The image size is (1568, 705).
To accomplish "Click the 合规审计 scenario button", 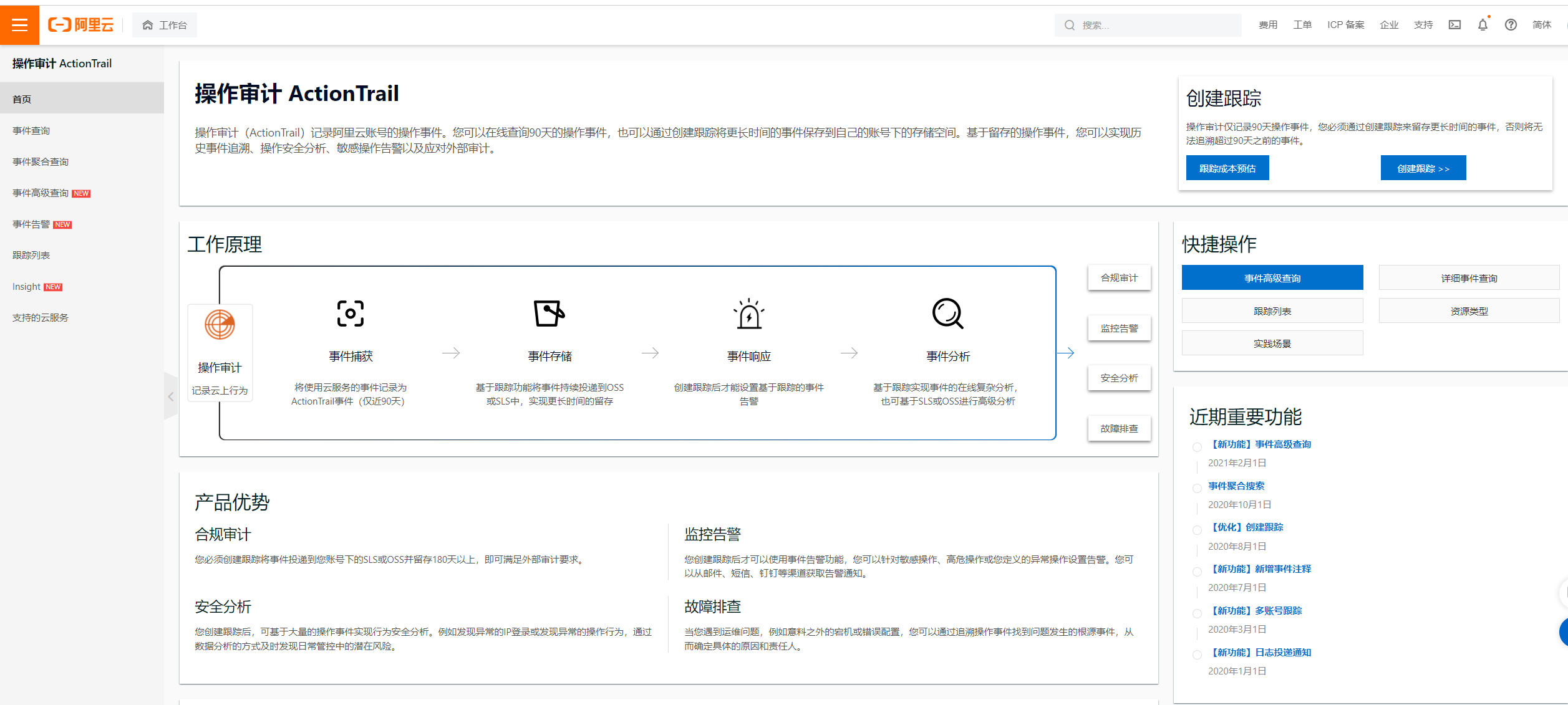I will pos(1119,277).
